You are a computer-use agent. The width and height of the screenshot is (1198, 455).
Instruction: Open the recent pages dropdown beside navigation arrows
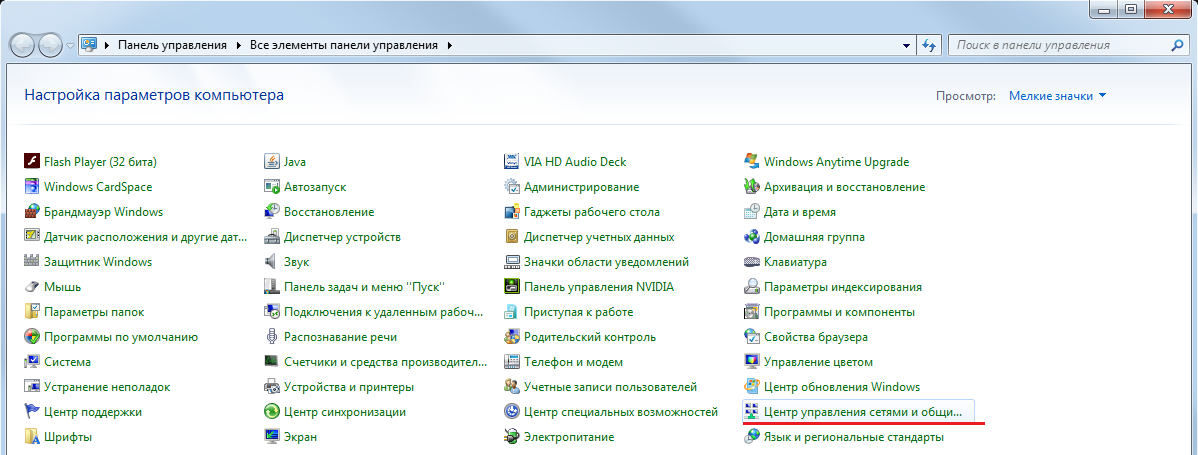(71, 45)
